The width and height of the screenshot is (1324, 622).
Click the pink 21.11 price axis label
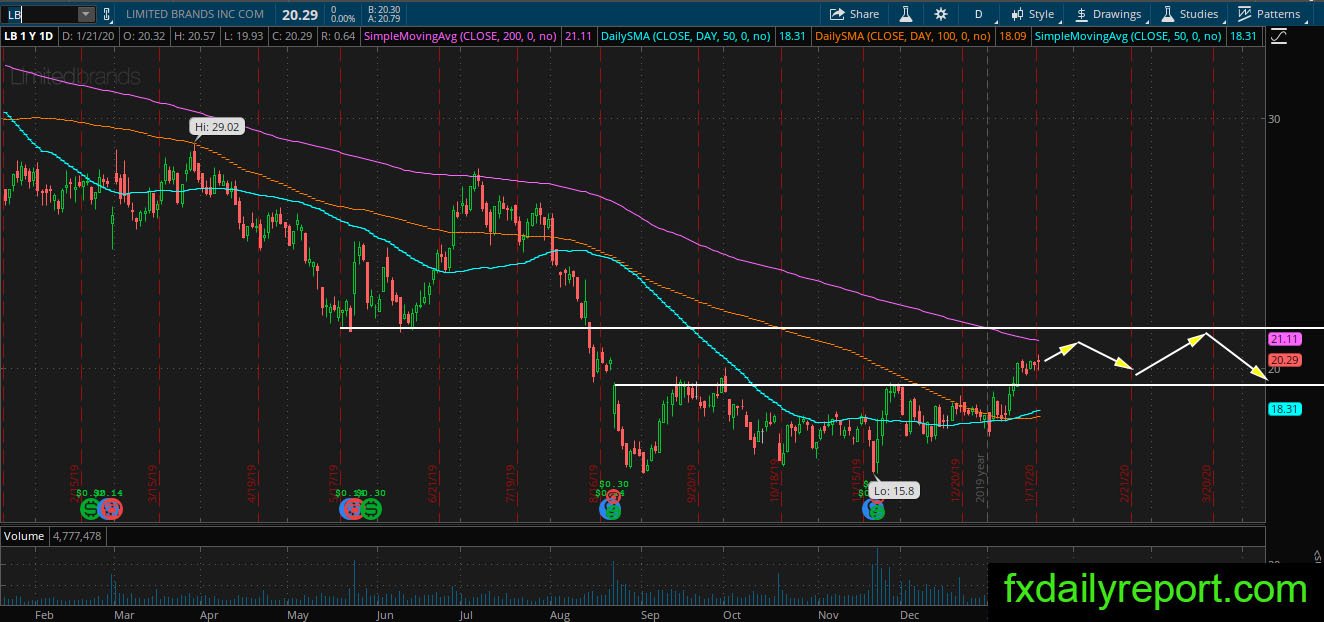tap(1283, 339)
